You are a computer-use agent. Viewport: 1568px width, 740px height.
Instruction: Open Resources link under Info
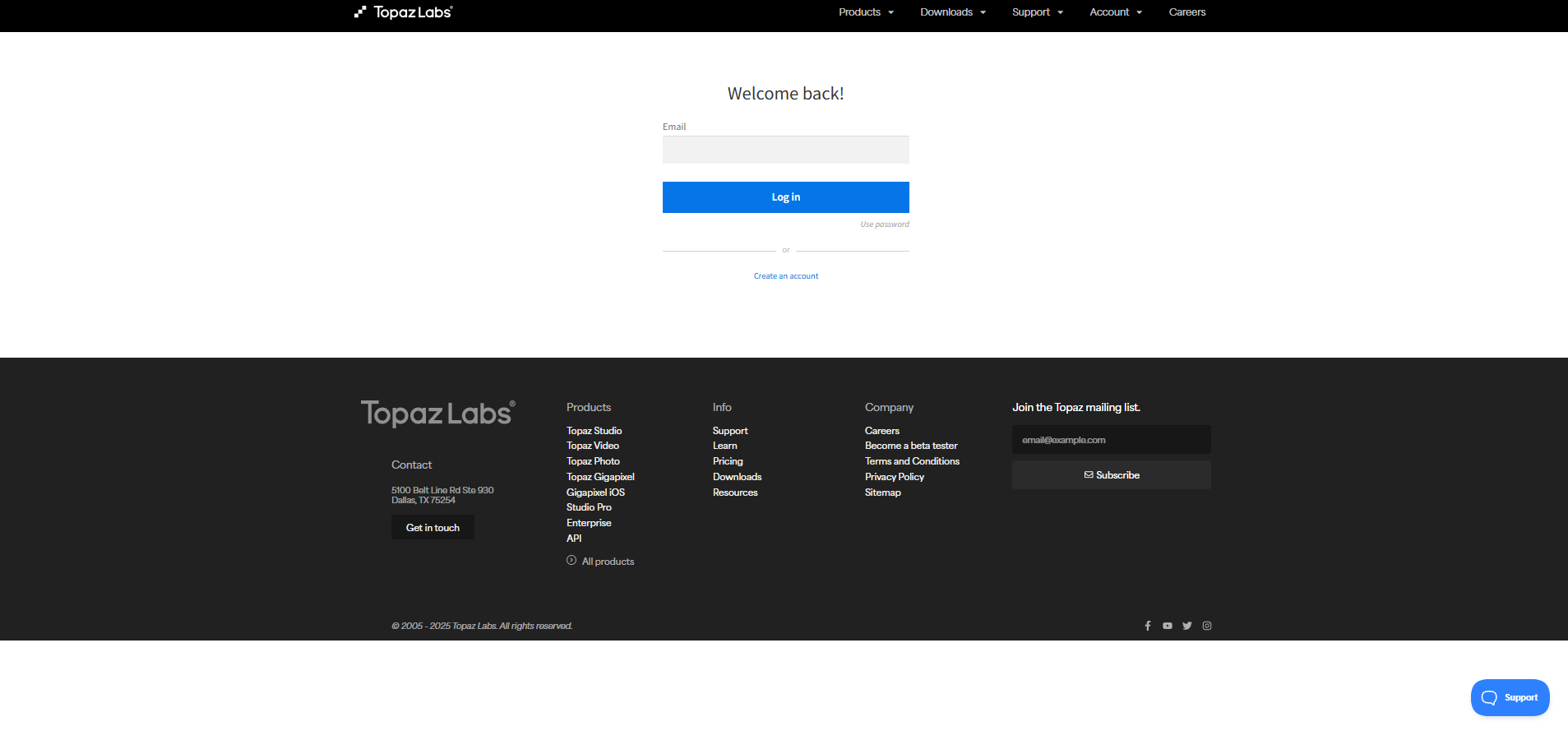tap(735, 493)
